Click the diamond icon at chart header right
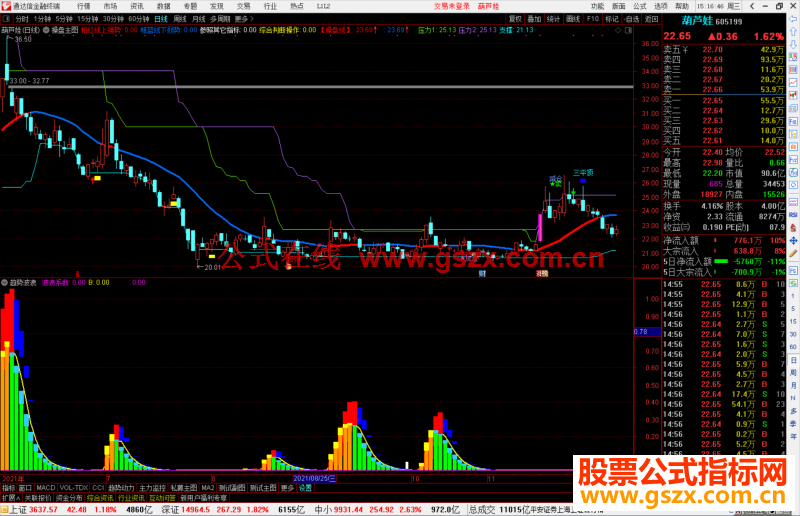 coord(618,30)
